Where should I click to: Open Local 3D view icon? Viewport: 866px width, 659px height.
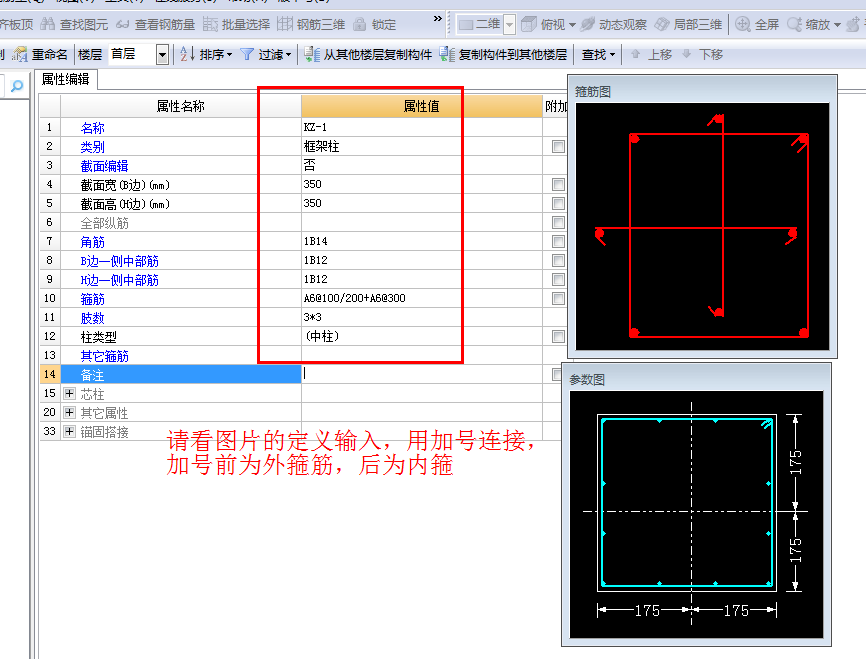[x=662, y=24]
